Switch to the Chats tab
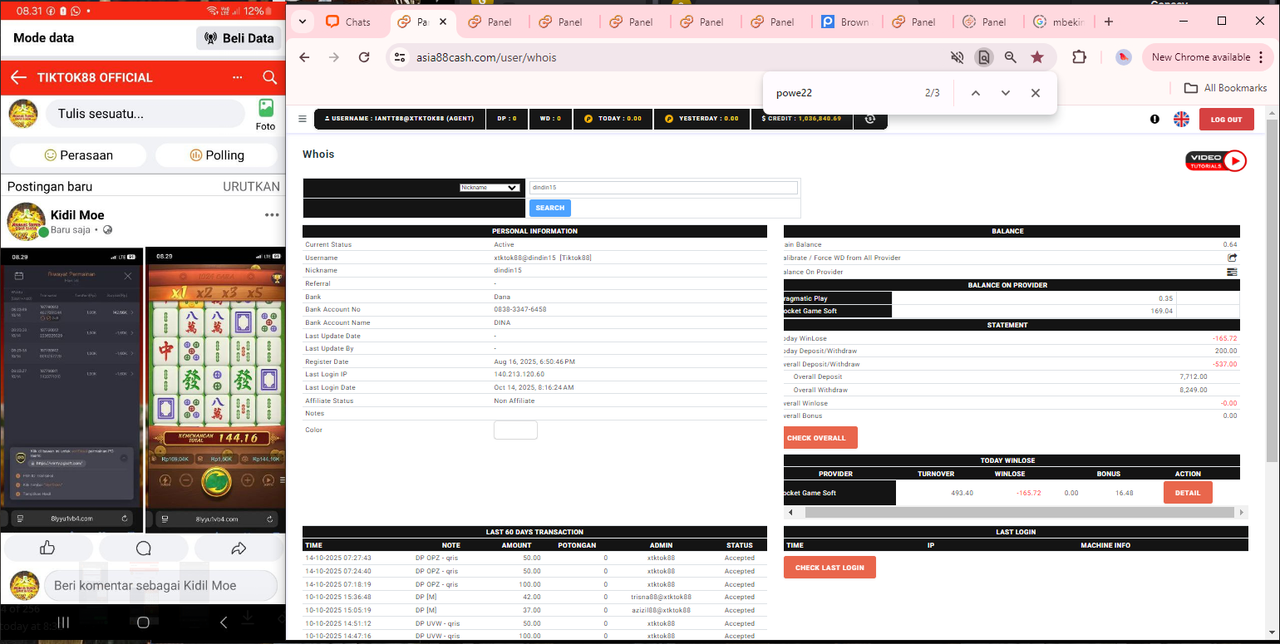 [348, 22]
